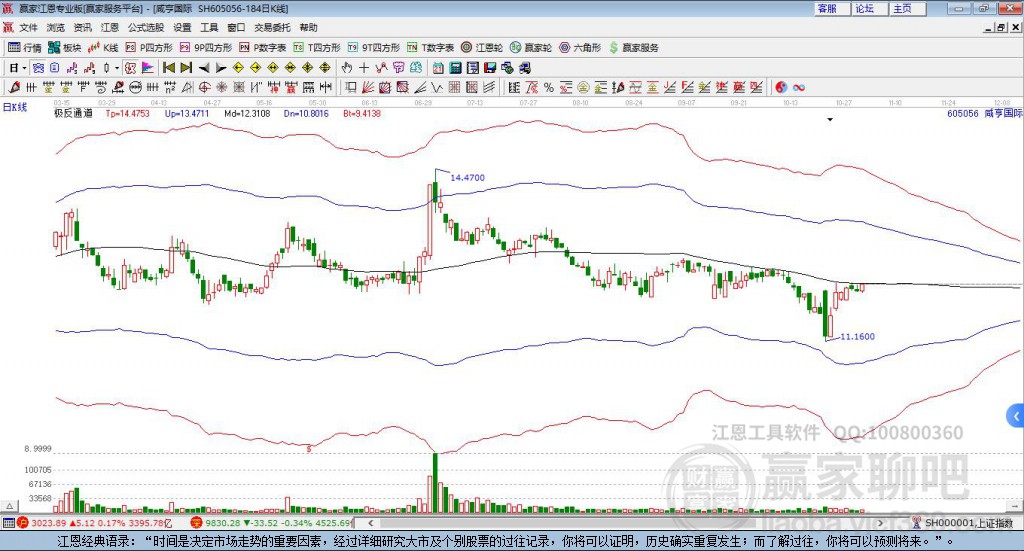
Task: Open the 工具 menu
Action: click(209, 27)
